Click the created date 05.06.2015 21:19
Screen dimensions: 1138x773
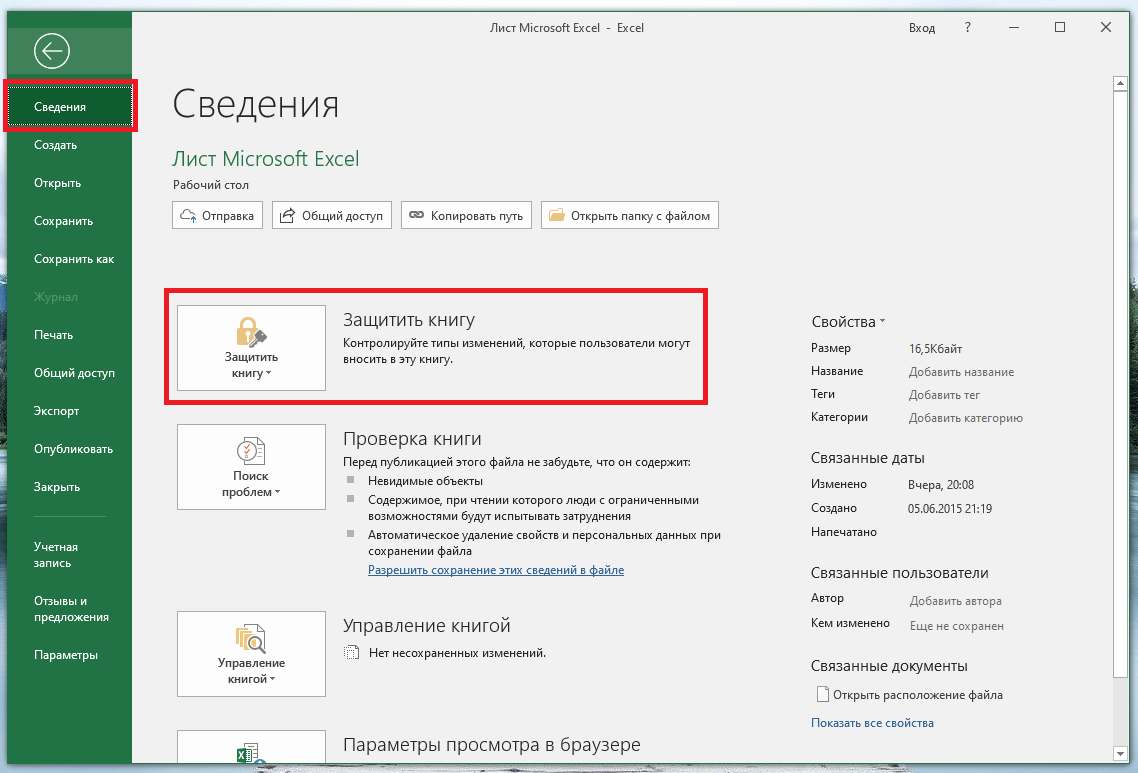(949, 509)
